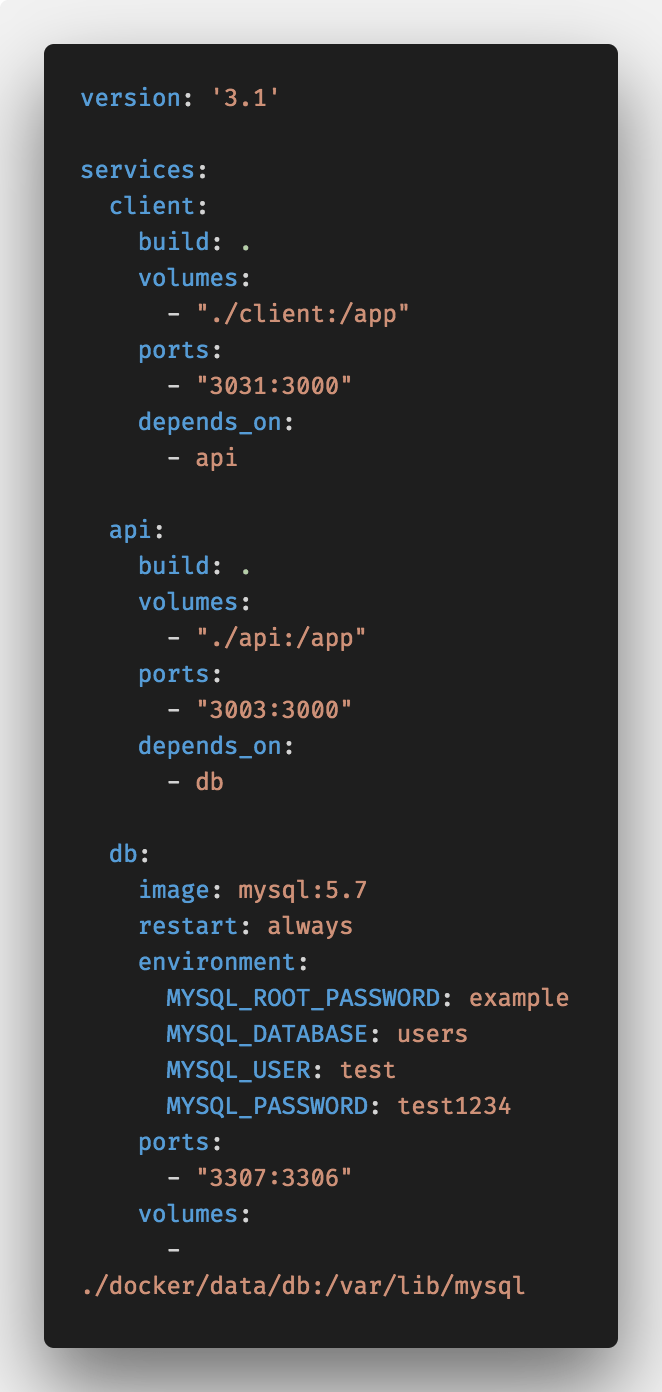Click depends_on under the client service
Image resolution: width=662 pixels, height=1392 pixels.
tap(209, 422)
